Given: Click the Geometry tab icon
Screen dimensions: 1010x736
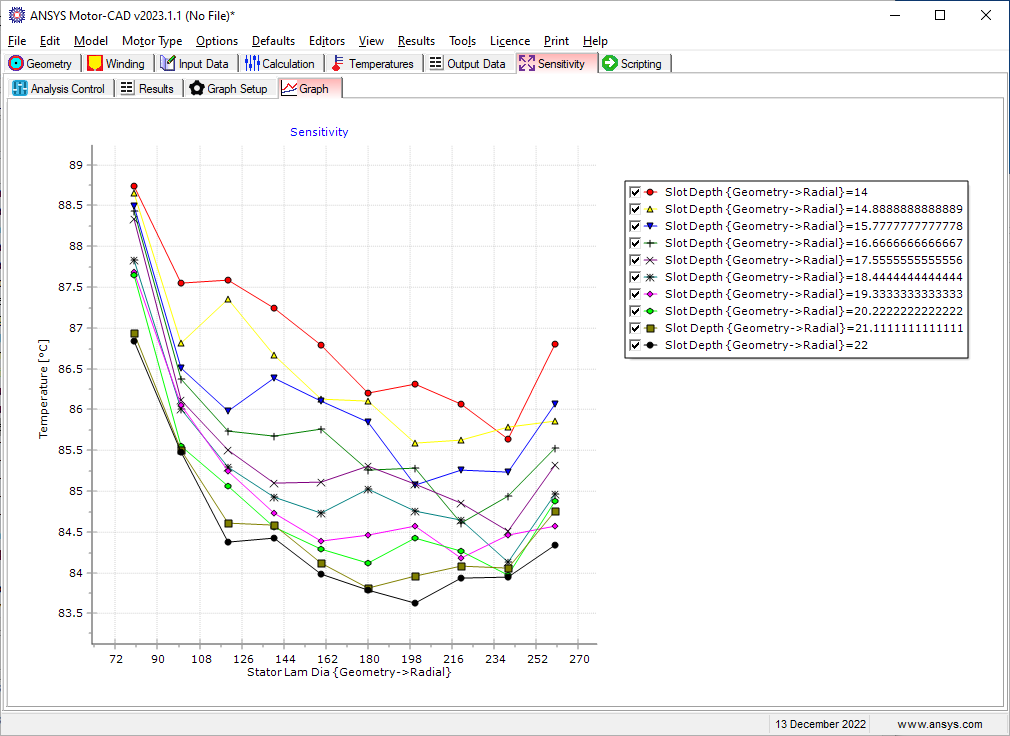Looking at the screenshot, I should [x=16, y=63].
